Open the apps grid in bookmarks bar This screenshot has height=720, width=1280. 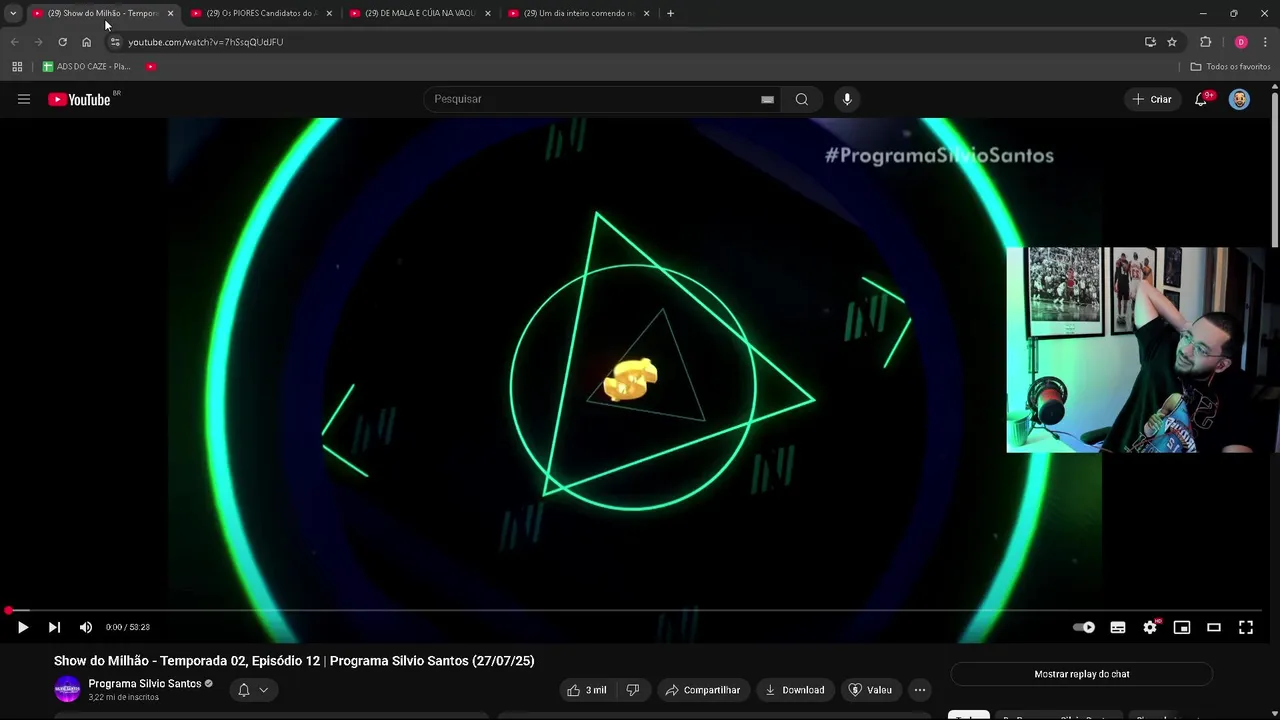[17, 67]
